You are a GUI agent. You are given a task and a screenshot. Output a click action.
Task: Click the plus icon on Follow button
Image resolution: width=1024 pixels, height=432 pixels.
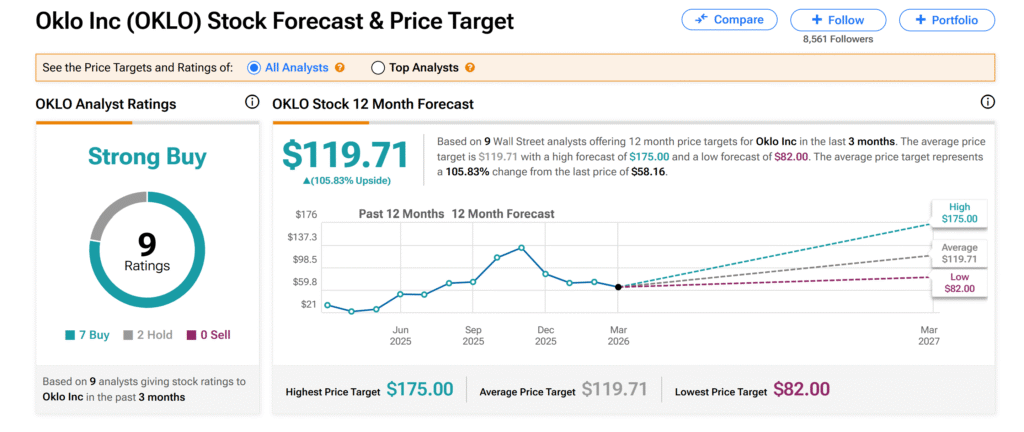pos(818,20)
